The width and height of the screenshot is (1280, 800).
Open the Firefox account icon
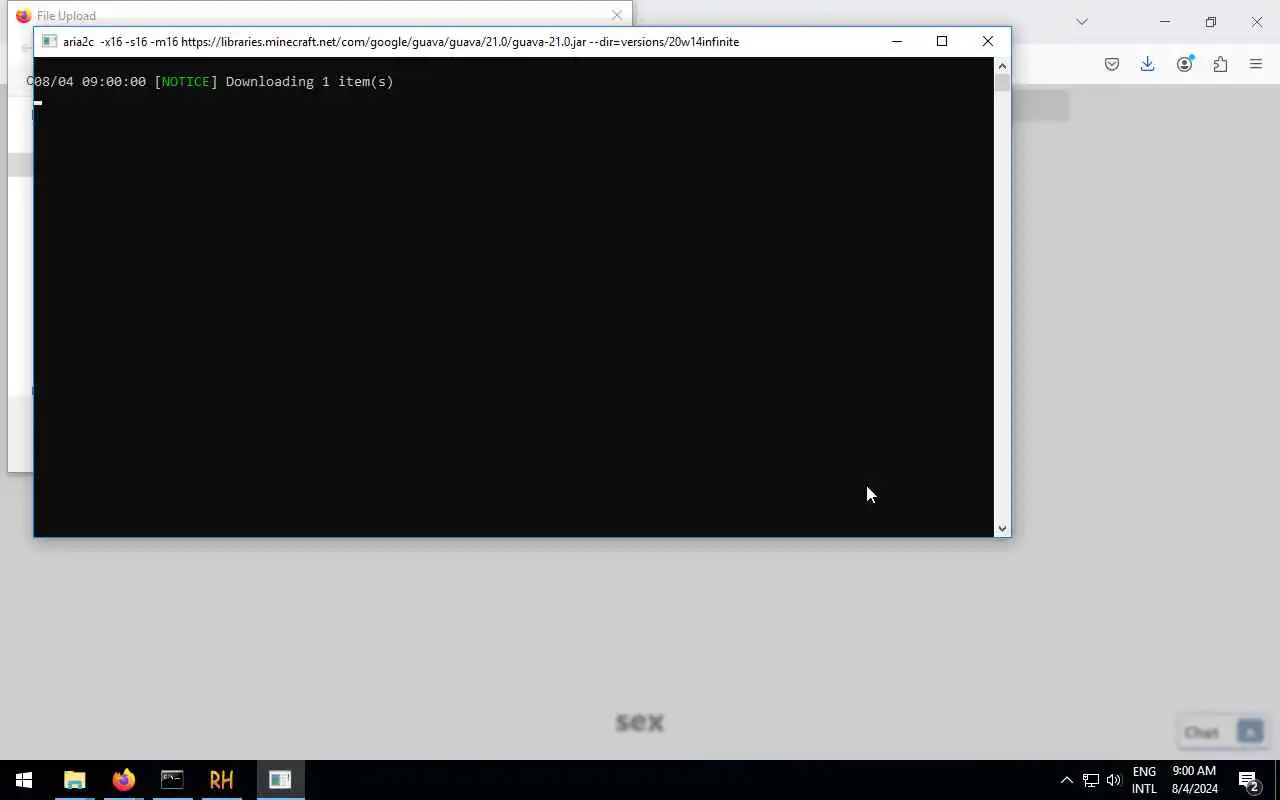1184,64
